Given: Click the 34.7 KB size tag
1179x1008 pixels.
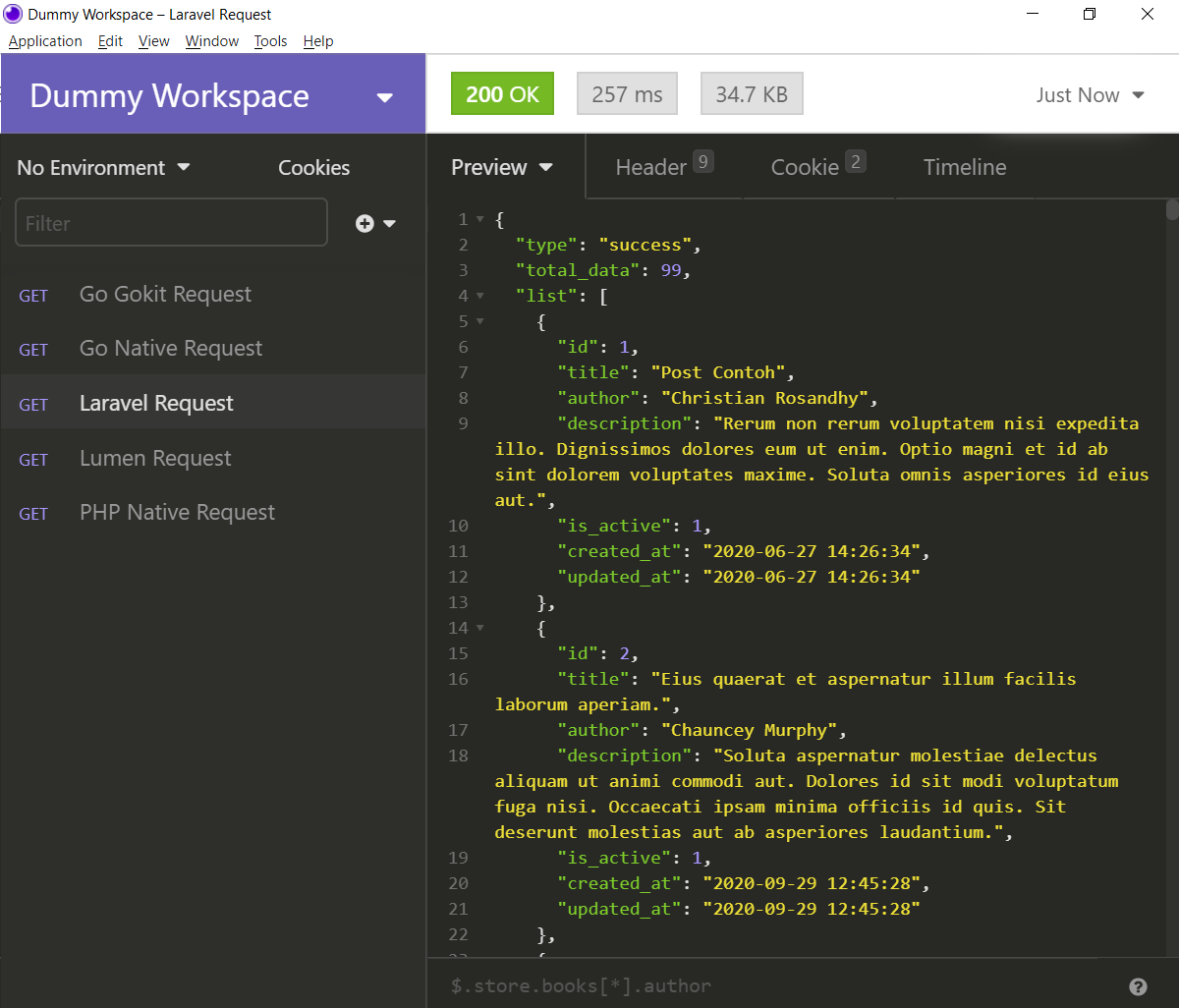Looking at the screenshot, I should 752,94.
